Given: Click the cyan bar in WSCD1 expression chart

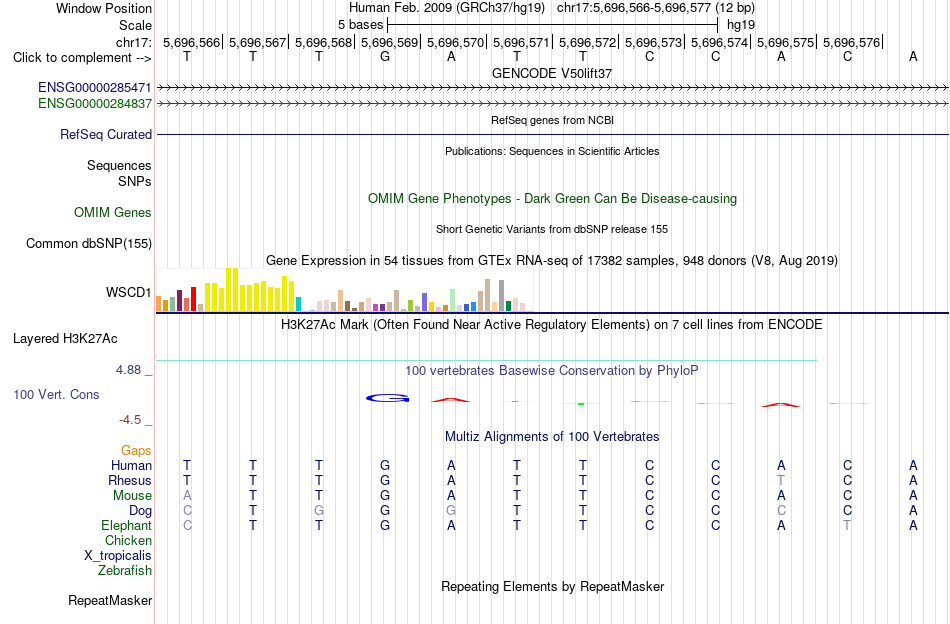Looking at the screenshot, I should pos(298,304).
